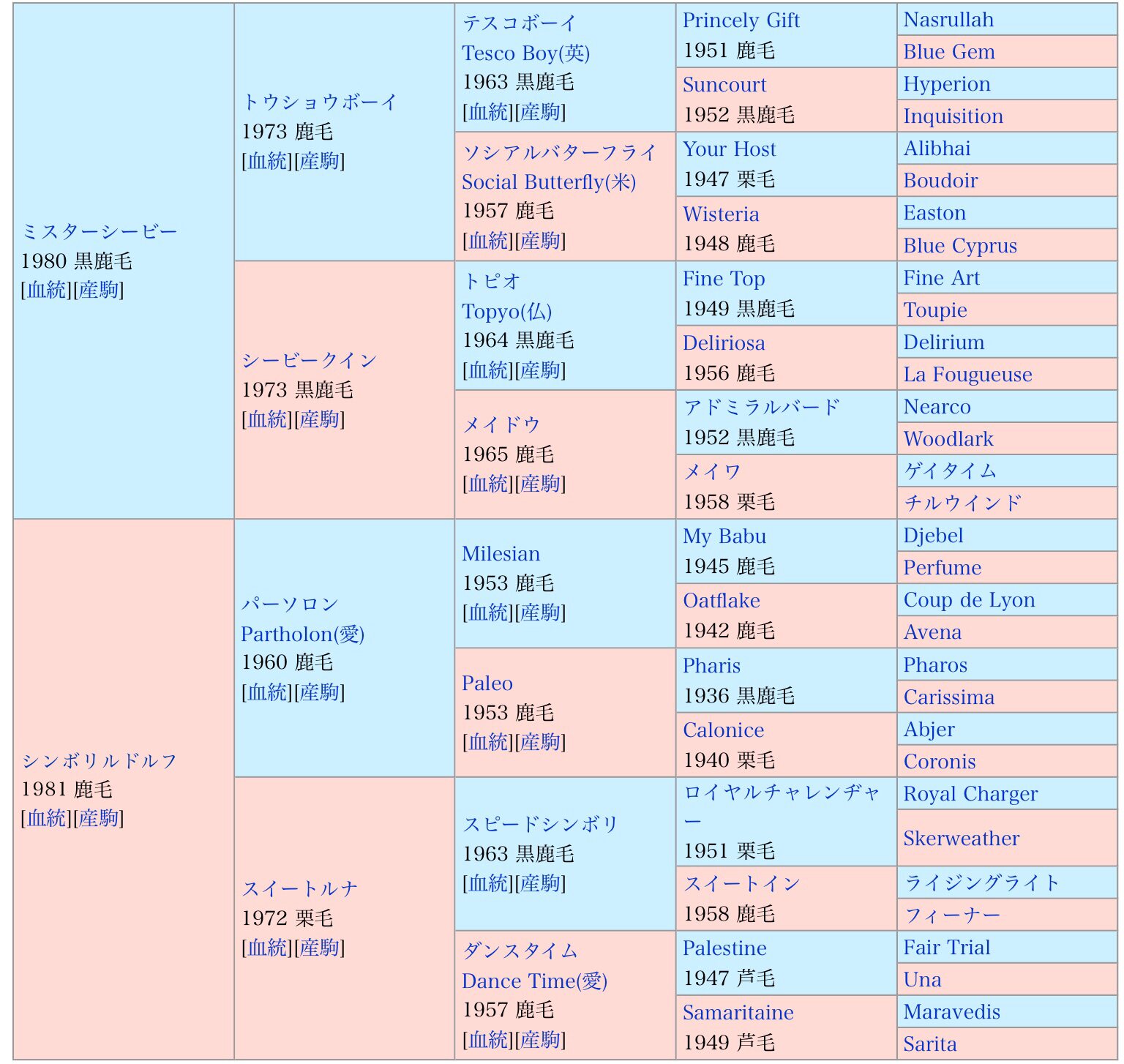
Task: Open the メイドウ horse link
Action: coord(501,425)
